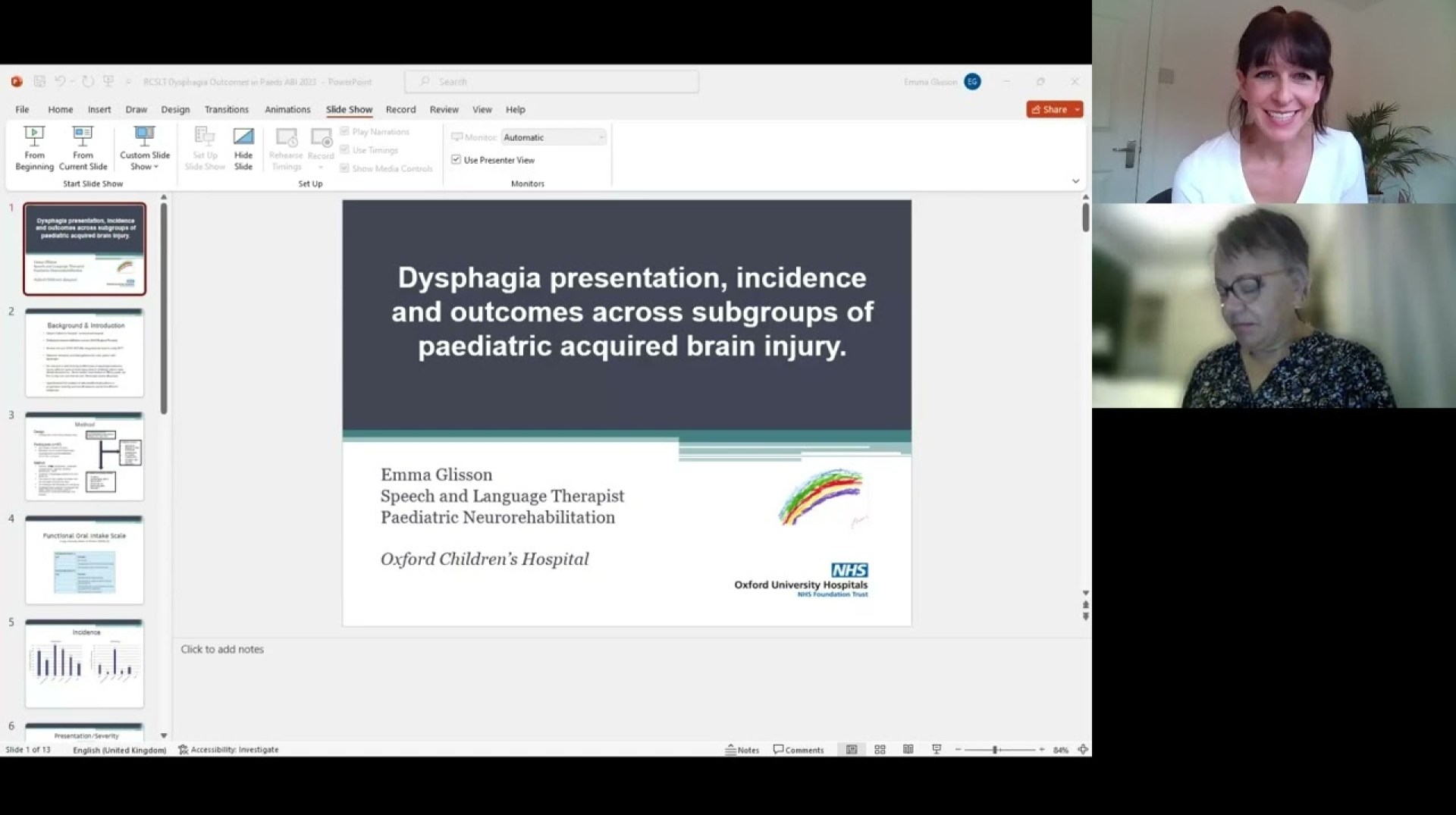Click Rehearse Timings
Image resolution: width=1456 pixels, height=815 pixels.
(286, 149)
